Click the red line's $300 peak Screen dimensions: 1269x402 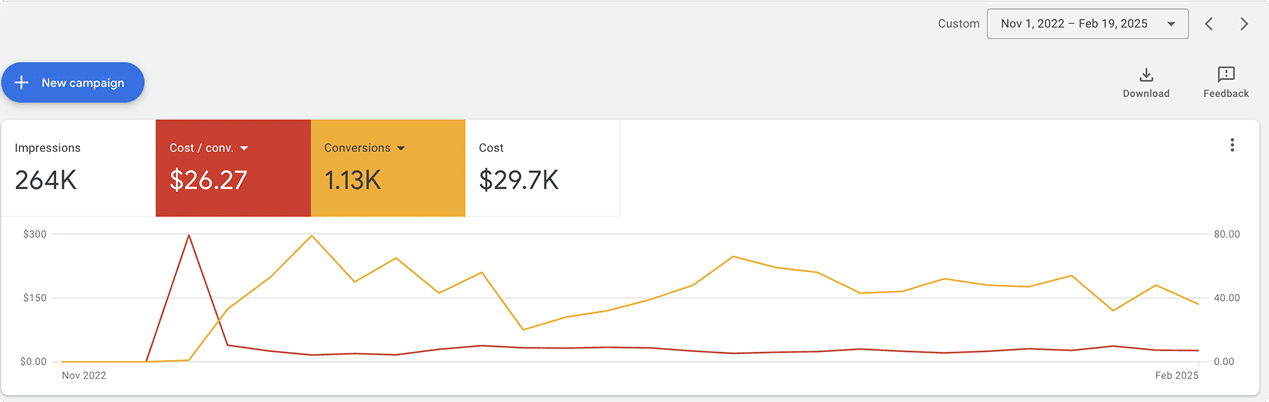pyautogui.click(x=189, y=236)
